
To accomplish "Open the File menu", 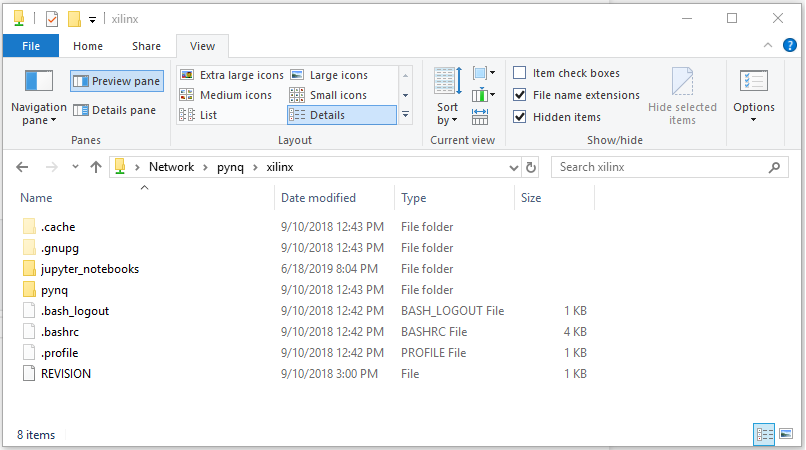I will (31, 46).
